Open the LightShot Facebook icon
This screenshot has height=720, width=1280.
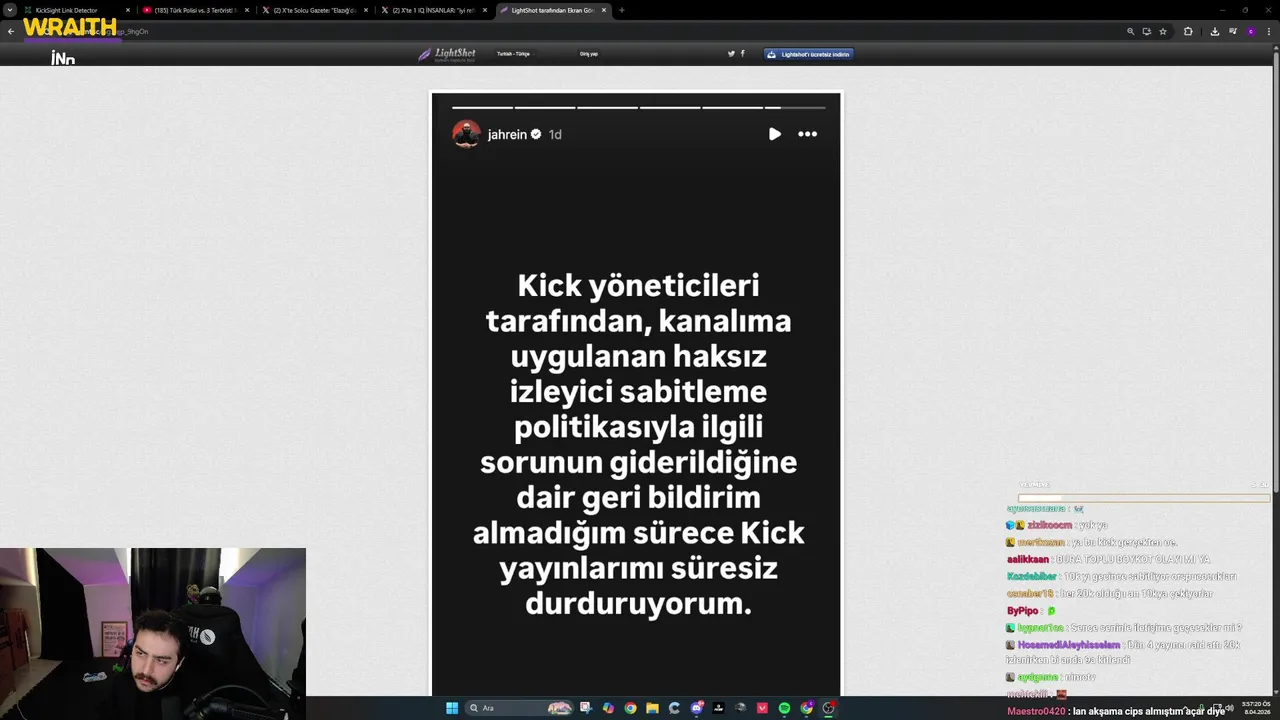[742, 54]
